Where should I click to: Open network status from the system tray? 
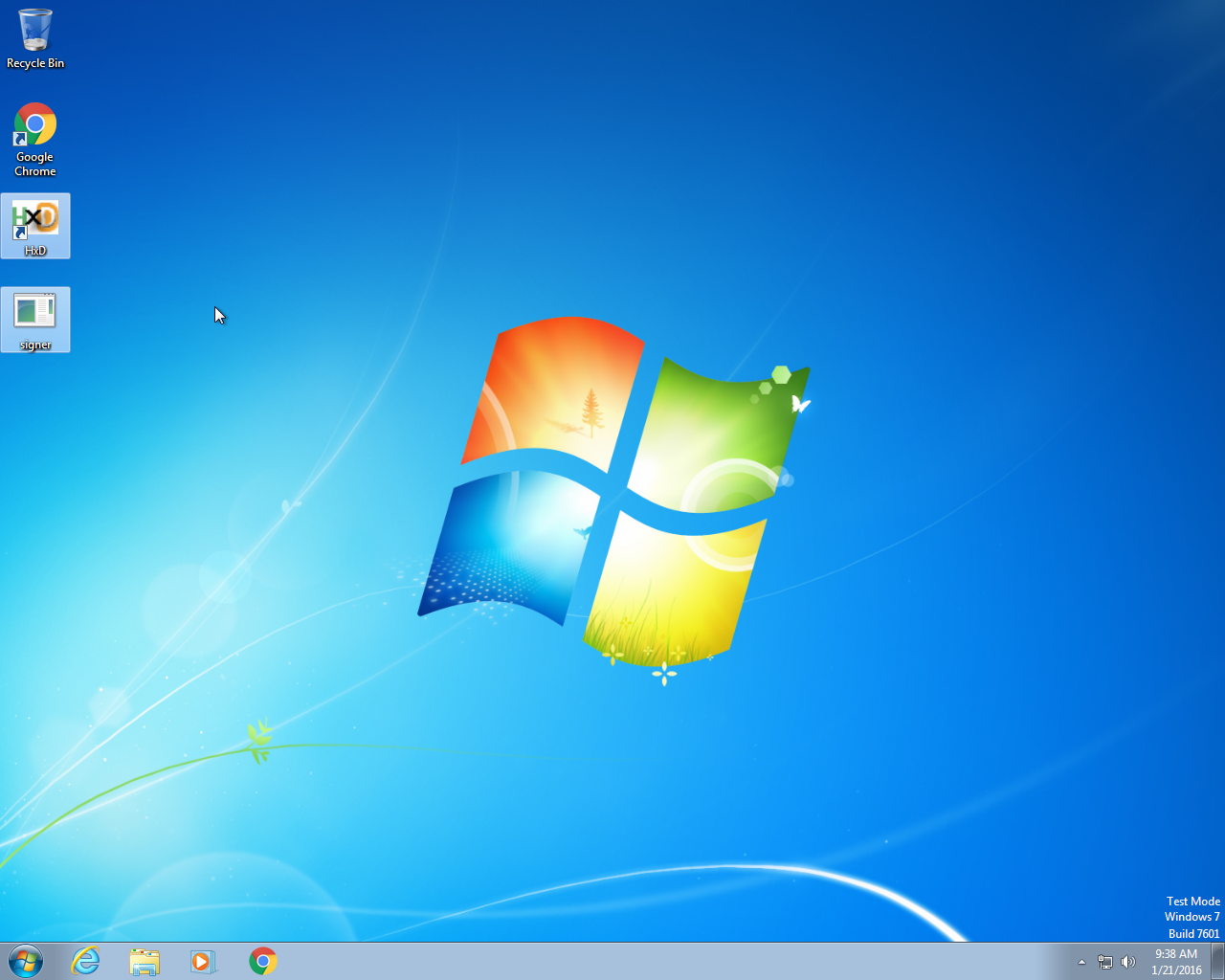[1105, 961]
